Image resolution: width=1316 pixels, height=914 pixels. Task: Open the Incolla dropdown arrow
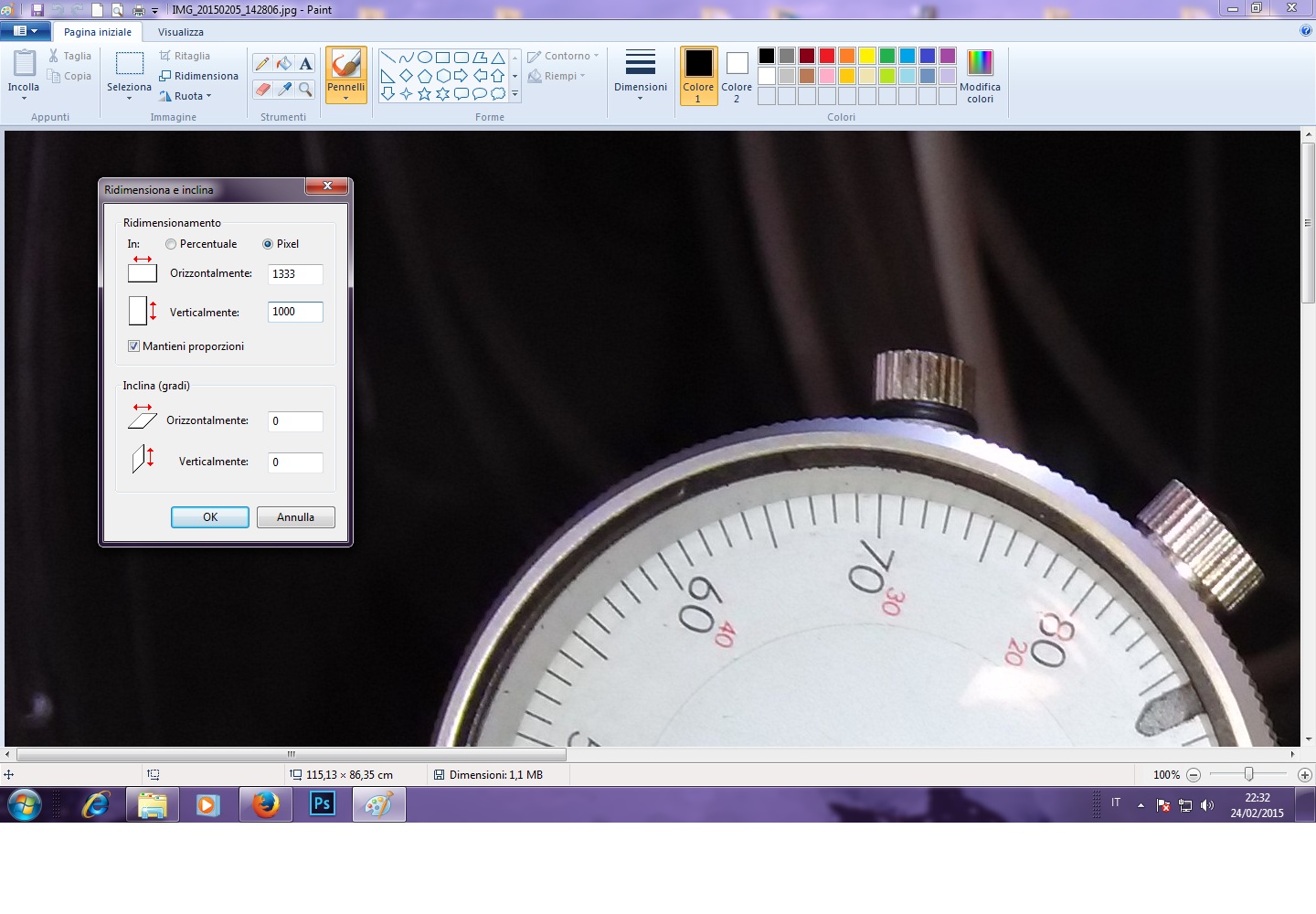pos(24,98)
